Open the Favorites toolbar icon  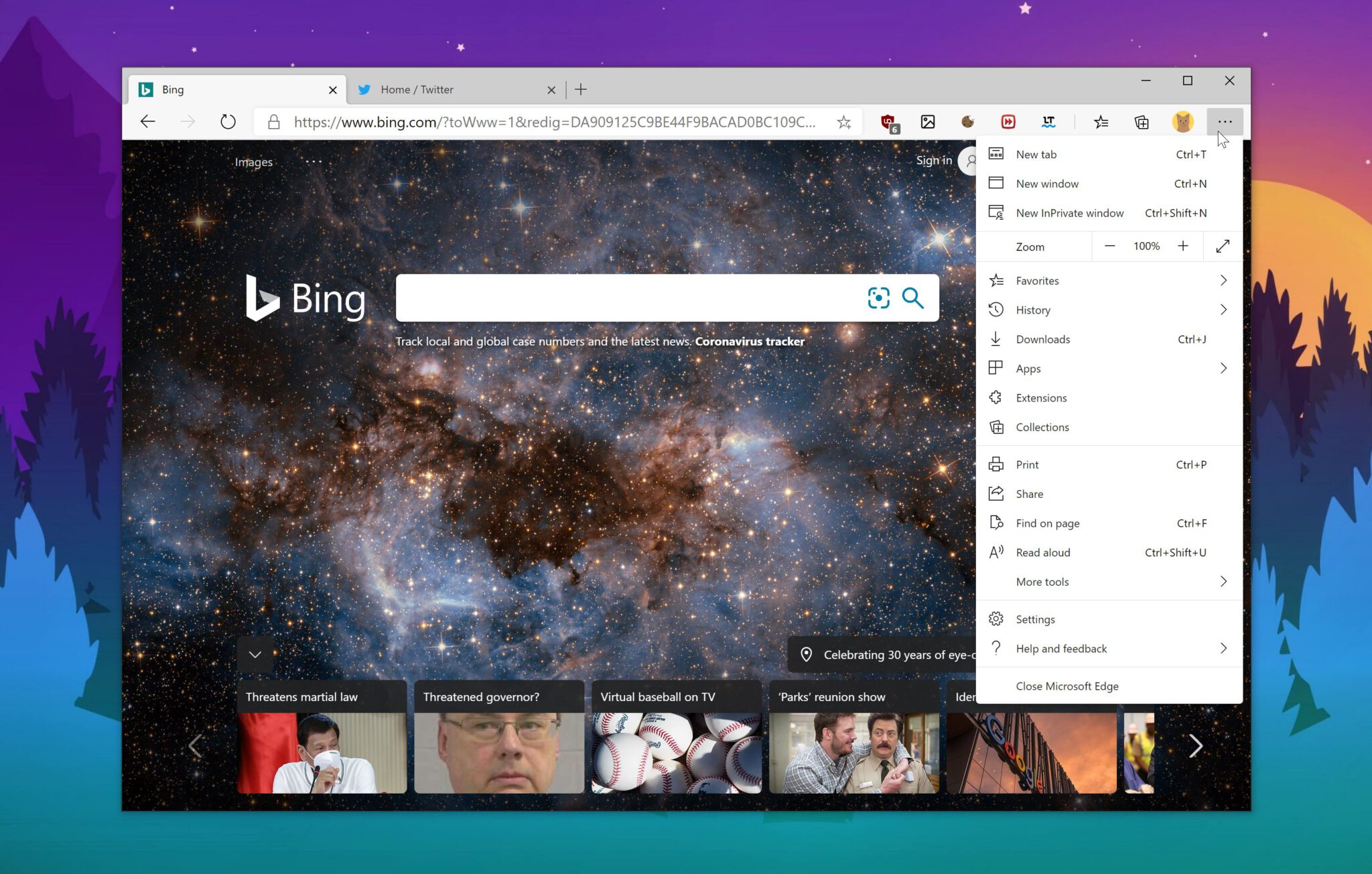click(x=1101, y=121)
